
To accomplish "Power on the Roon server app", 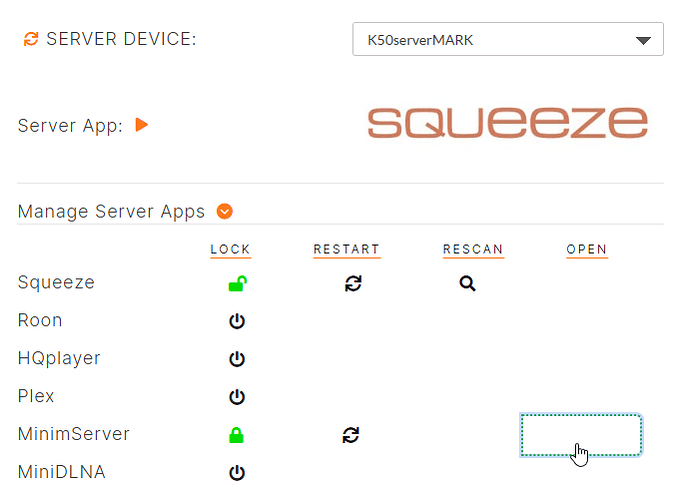I will tap(237, 321).
